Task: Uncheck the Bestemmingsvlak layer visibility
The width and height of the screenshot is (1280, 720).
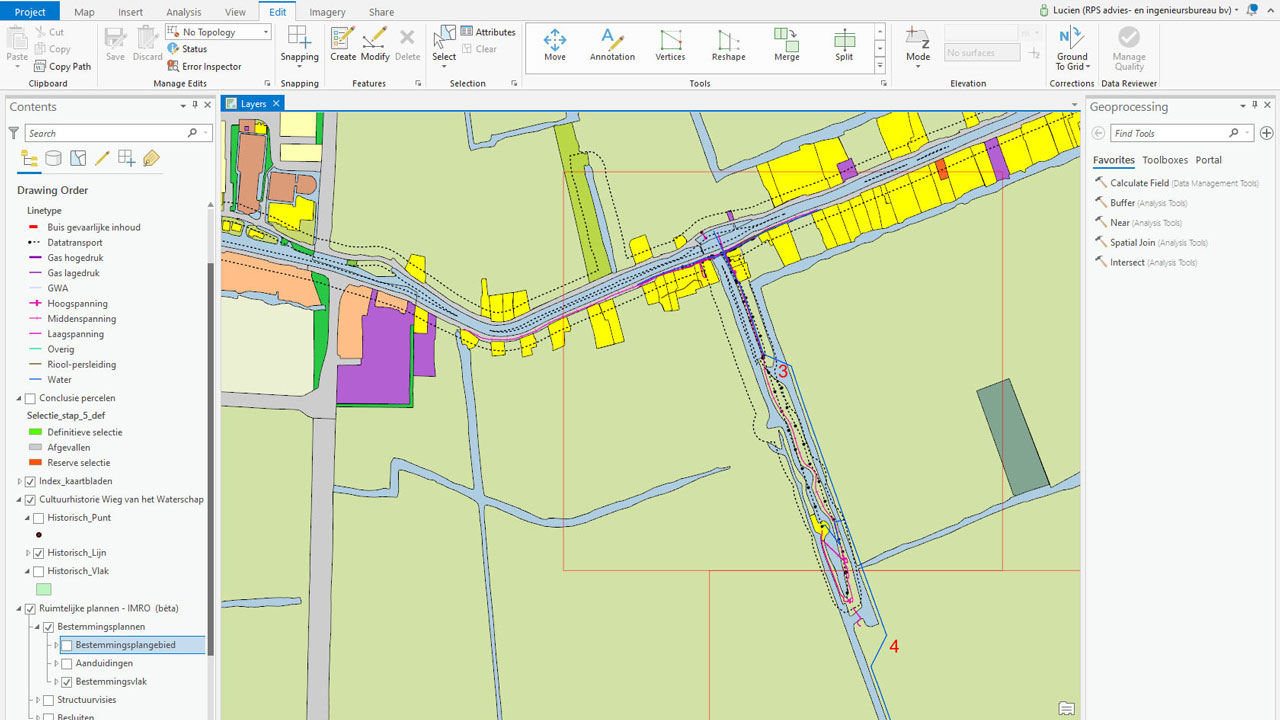Action: tap(67, 681)
